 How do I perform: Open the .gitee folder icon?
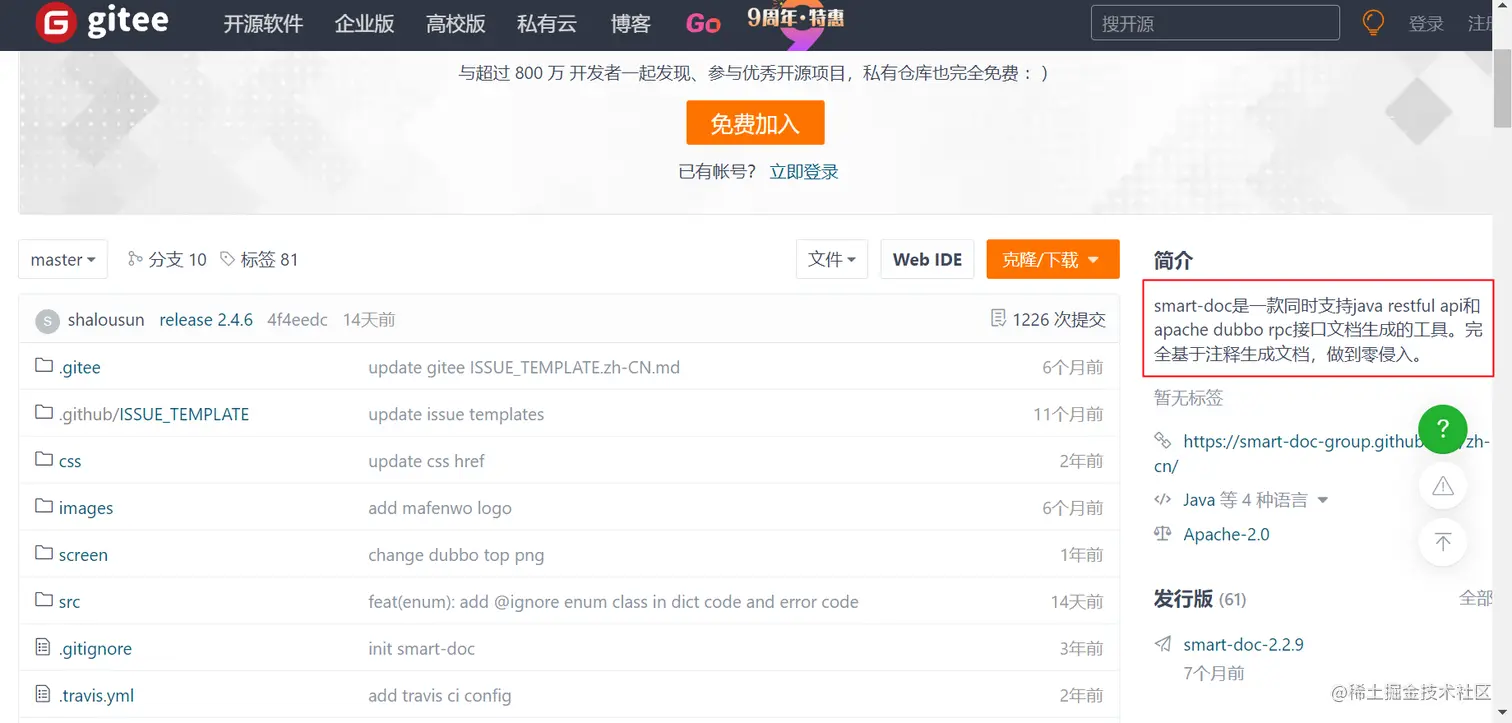coord(43,366)
